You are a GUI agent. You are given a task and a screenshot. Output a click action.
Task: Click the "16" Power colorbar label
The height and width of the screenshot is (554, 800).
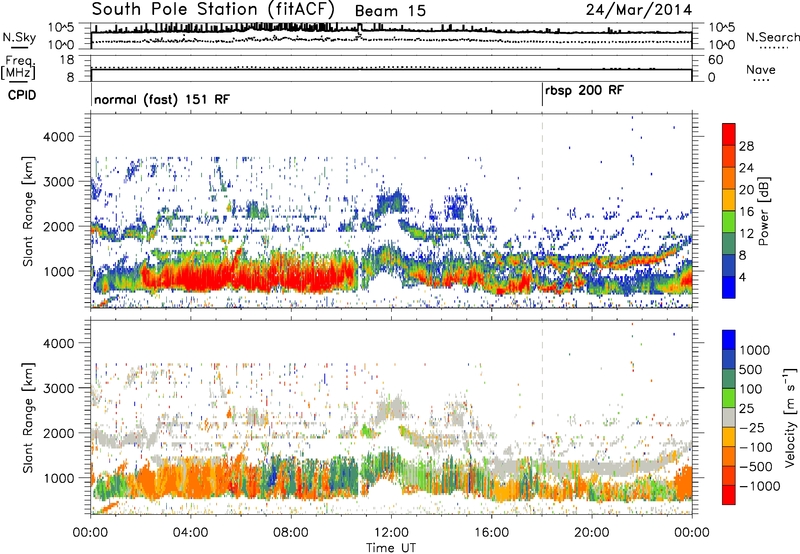pyautogui.click(x=746, y=212)
